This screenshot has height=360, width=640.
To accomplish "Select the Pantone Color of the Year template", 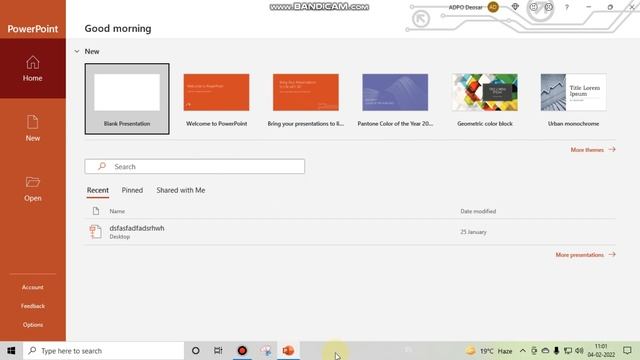I will click(x=395, y=100).
